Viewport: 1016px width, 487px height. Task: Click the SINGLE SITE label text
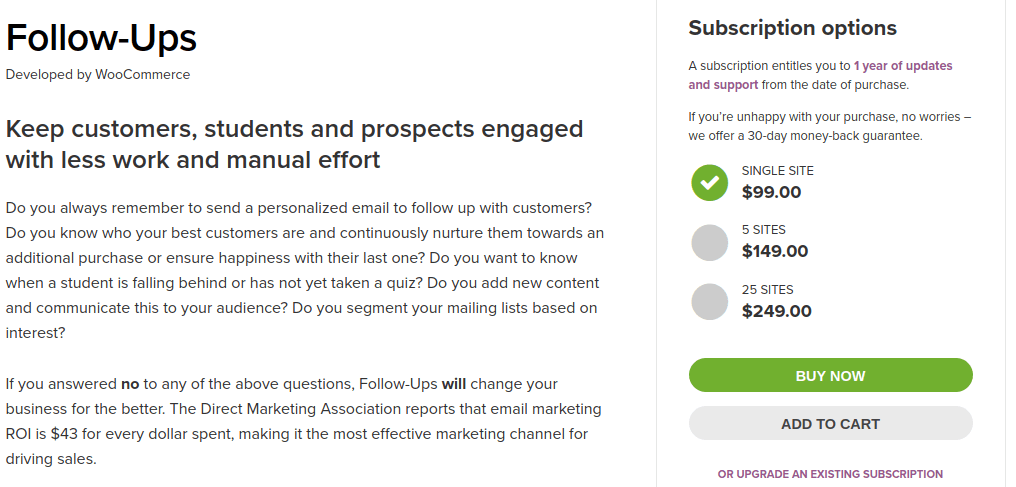point(778,171)
